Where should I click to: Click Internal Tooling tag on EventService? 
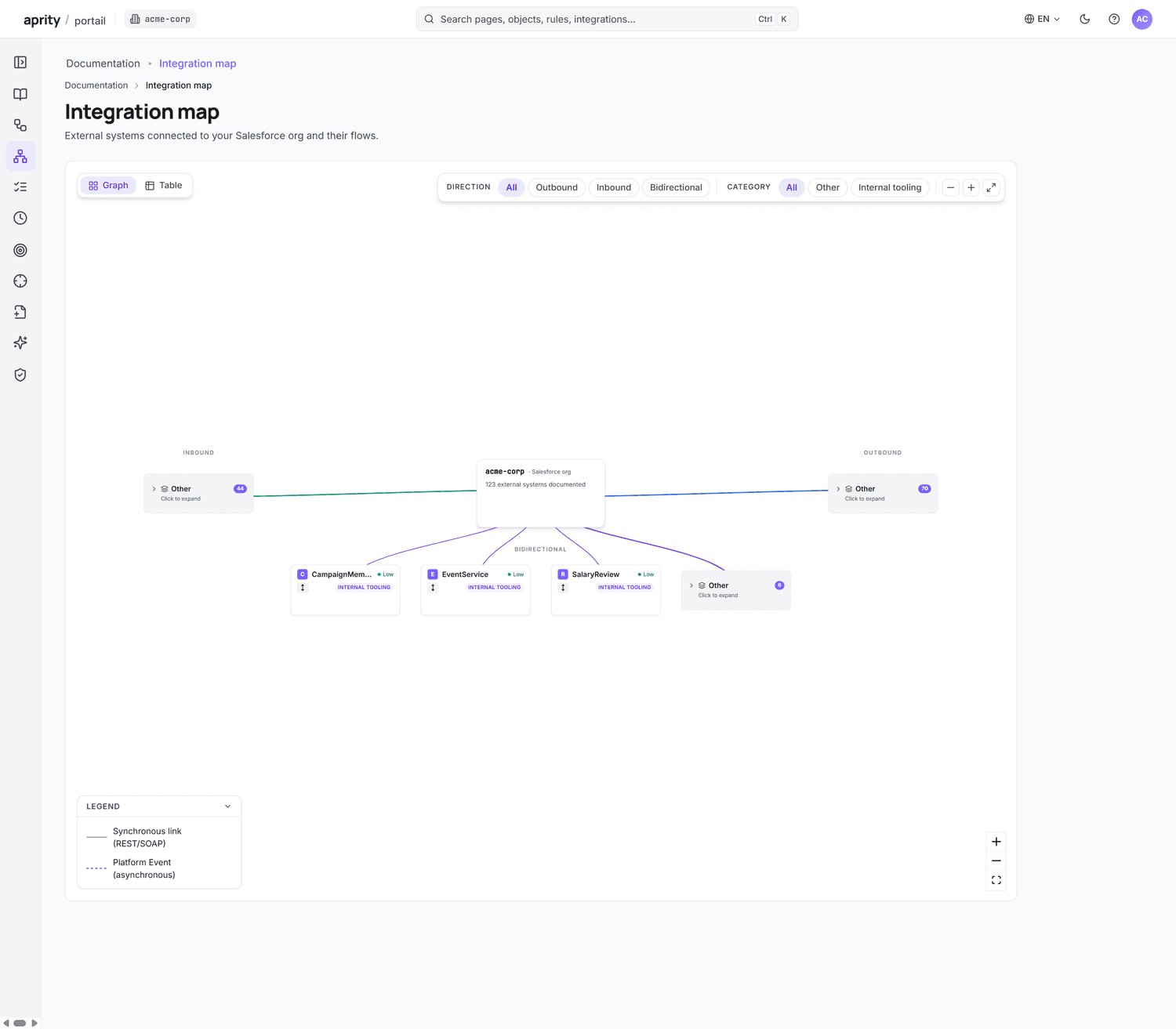(495, 588)
